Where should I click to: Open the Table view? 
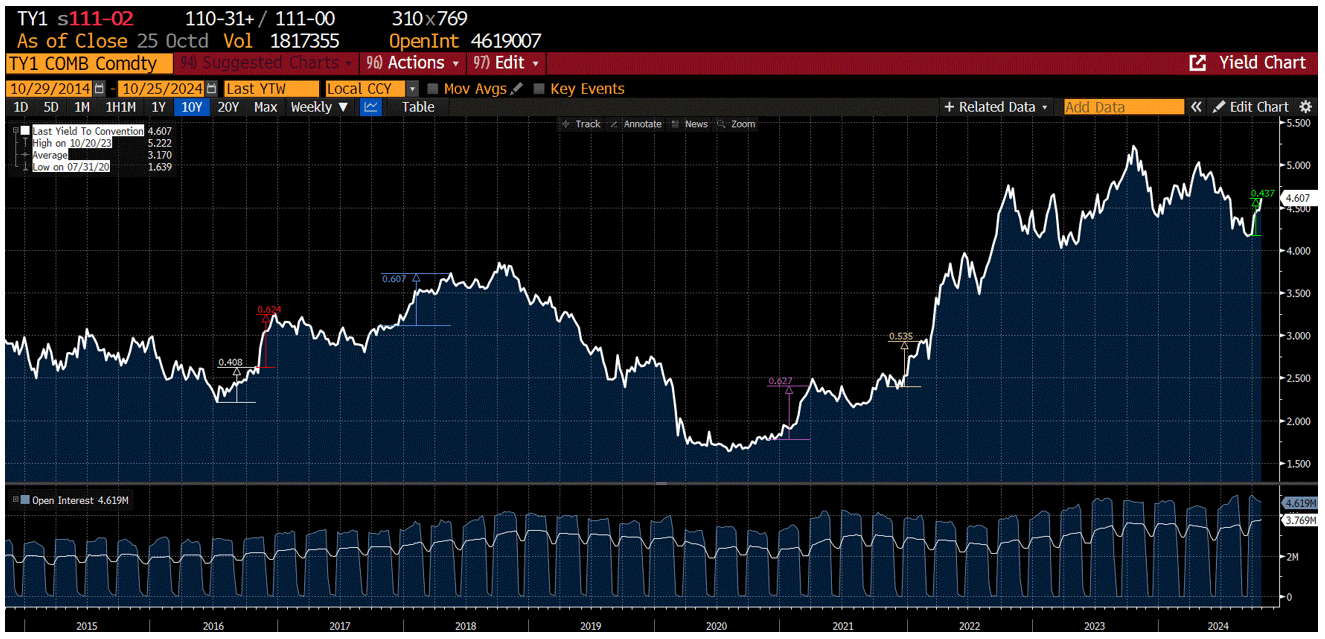[x=418, y=107]
